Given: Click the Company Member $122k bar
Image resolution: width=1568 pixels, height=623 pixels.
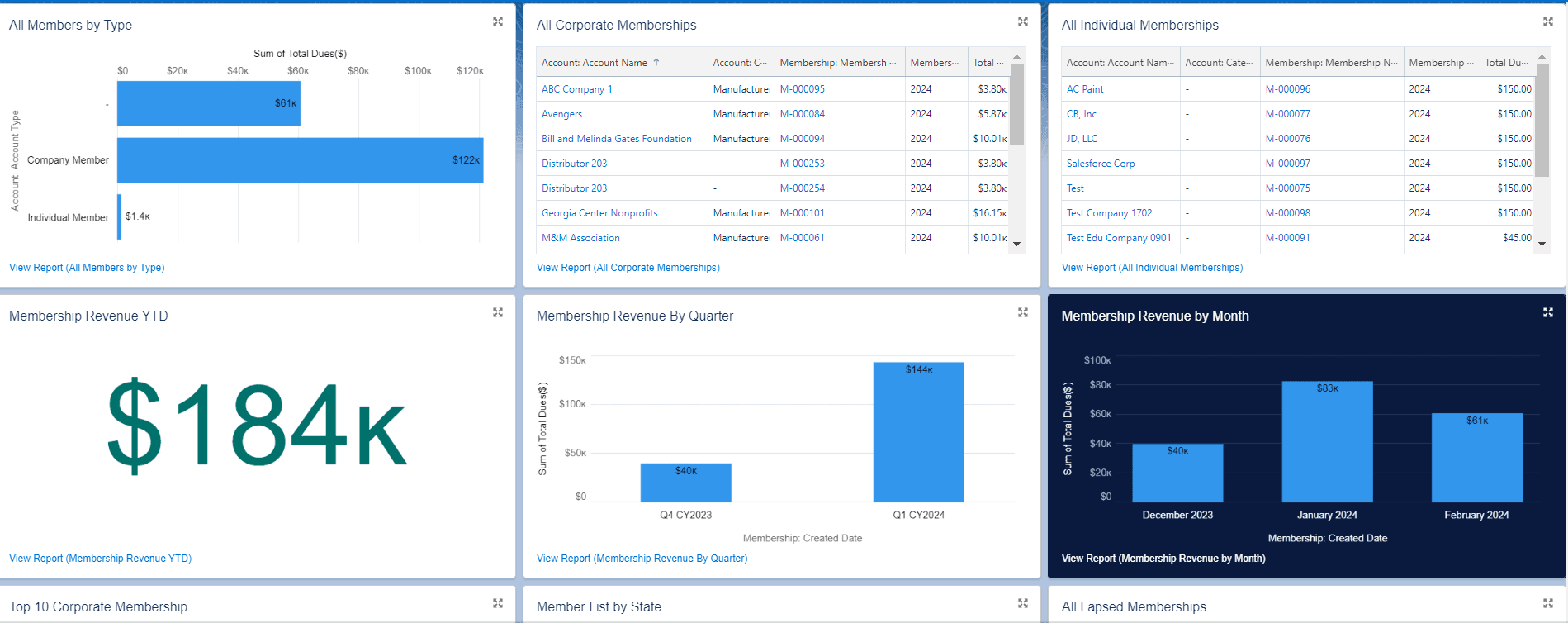Looking at the screenshot, I should 300,160.
